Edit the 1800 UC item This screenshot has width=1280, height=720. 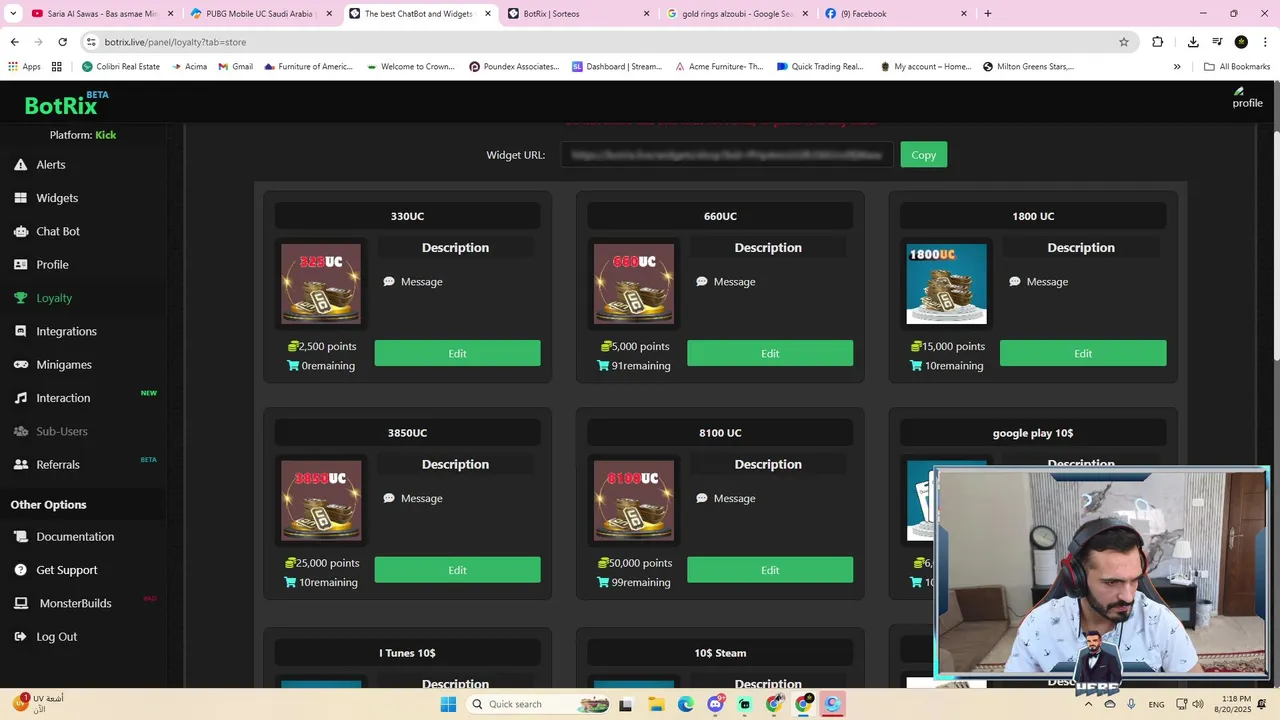(x=1083, y=353)
